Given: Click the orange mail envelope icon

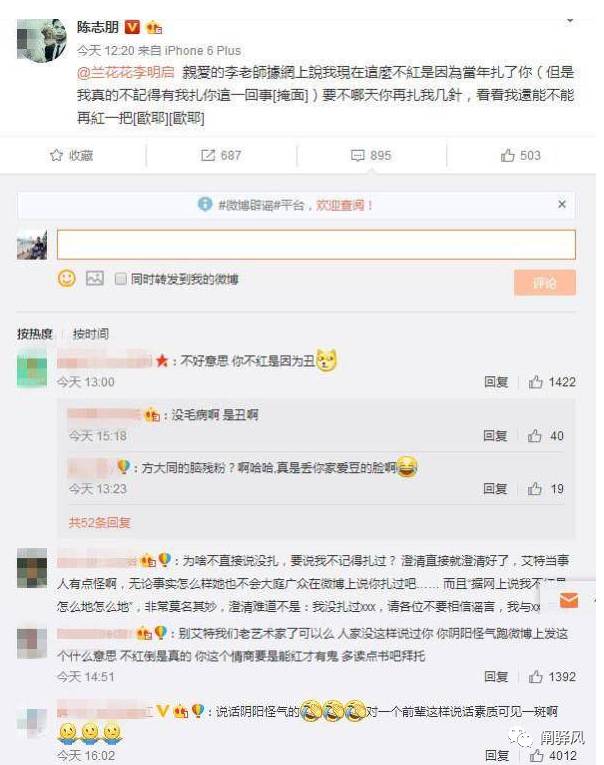Looking at the screenshot, I should tap(568, 600).
